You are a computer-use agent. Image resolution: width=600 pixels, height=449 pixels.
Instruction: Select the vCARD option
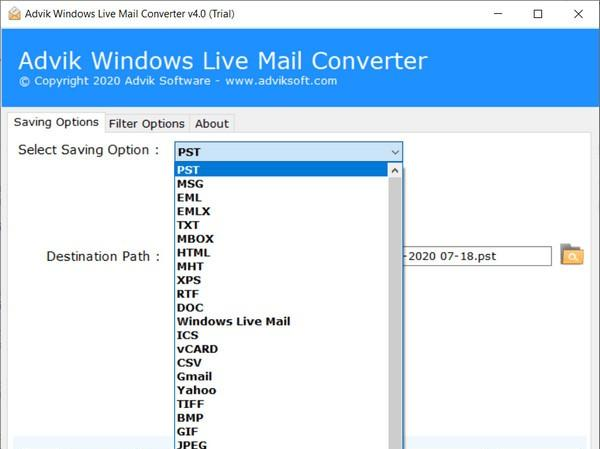click(x=281, y=349)
